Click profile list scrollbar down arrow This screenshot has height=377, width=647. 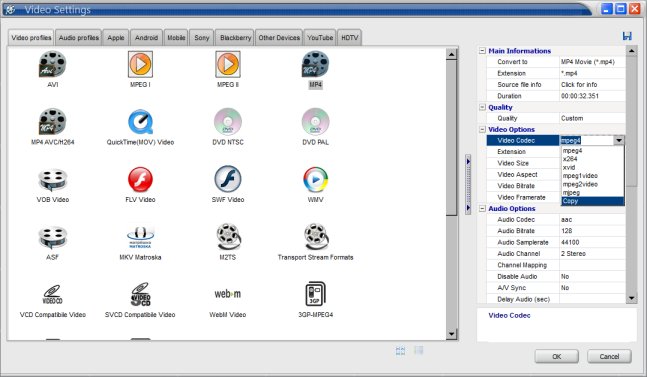(x=452, y=334)
